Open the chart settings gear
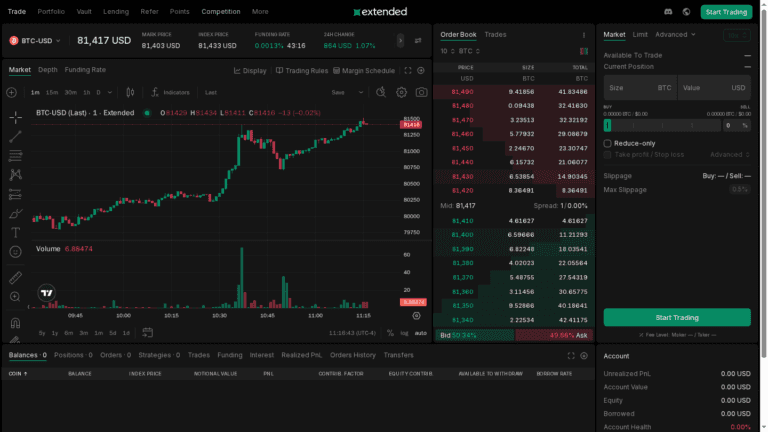This screenshot has height=432, width=768. (x=402, y=93)
